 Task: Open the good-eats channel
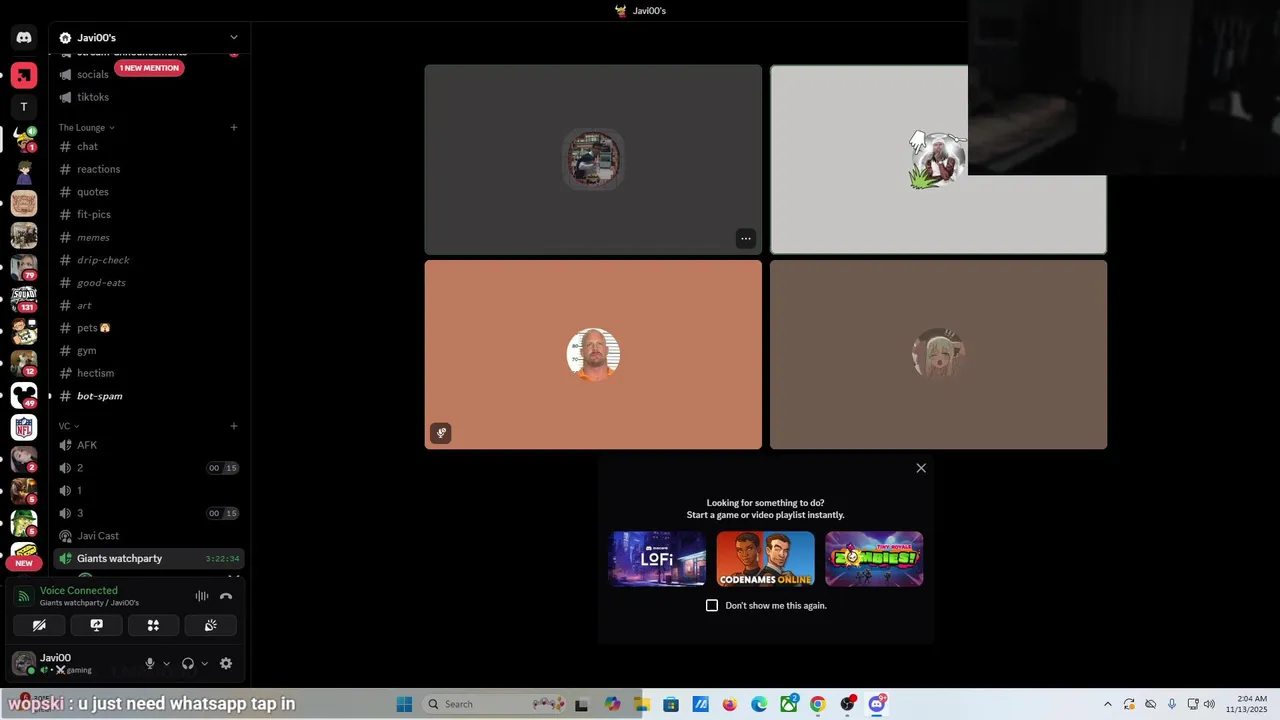pyautogui.click(x=149, y=283)
